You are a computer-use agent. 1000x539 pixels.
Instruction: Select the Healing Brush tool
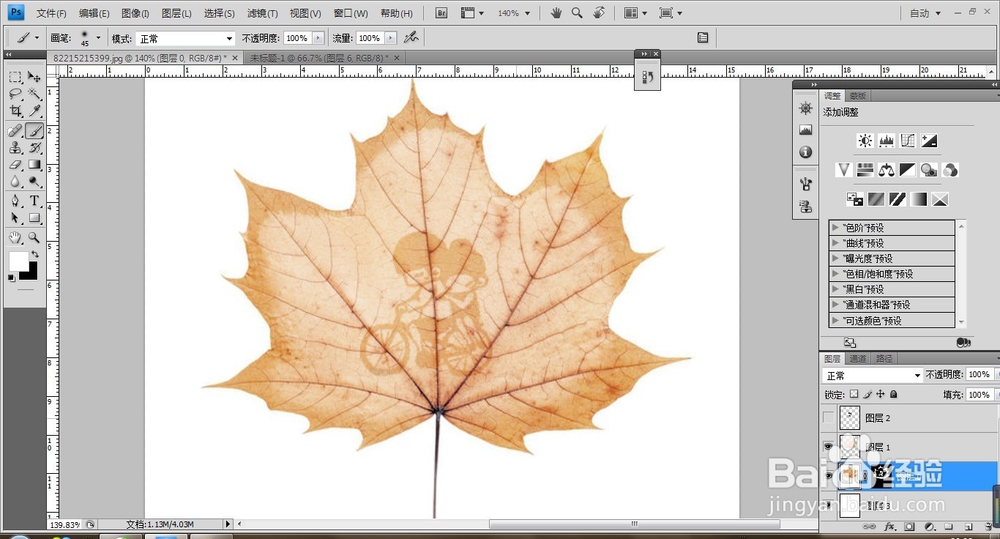click(15, 131)
